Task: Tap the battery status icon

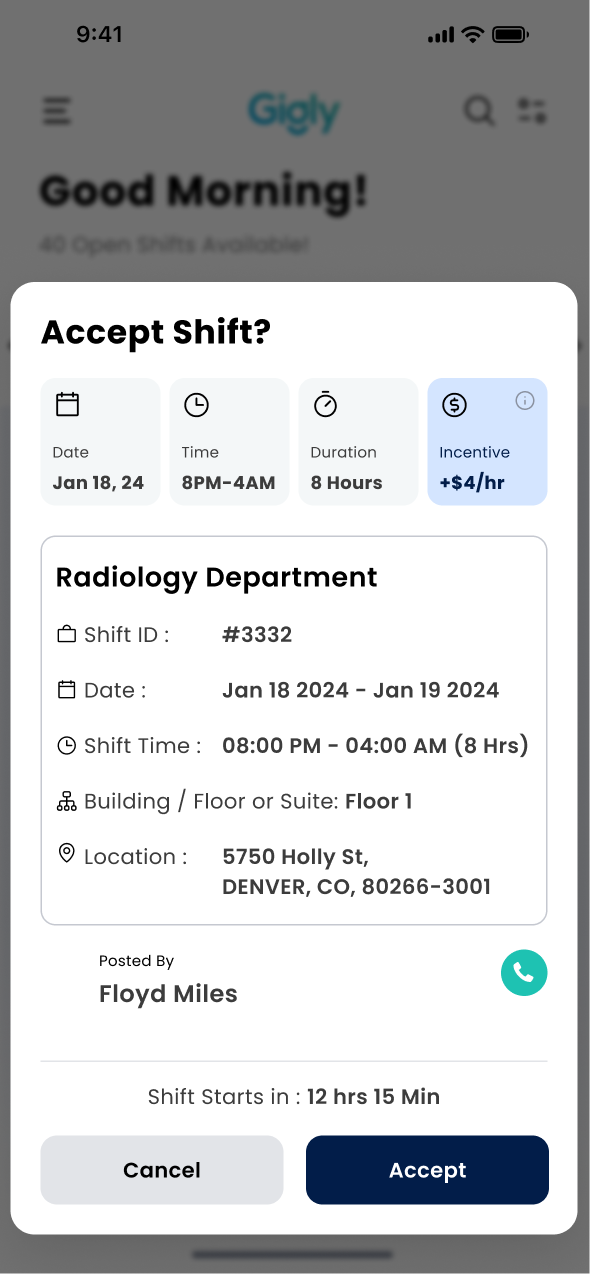Action: 510,34
